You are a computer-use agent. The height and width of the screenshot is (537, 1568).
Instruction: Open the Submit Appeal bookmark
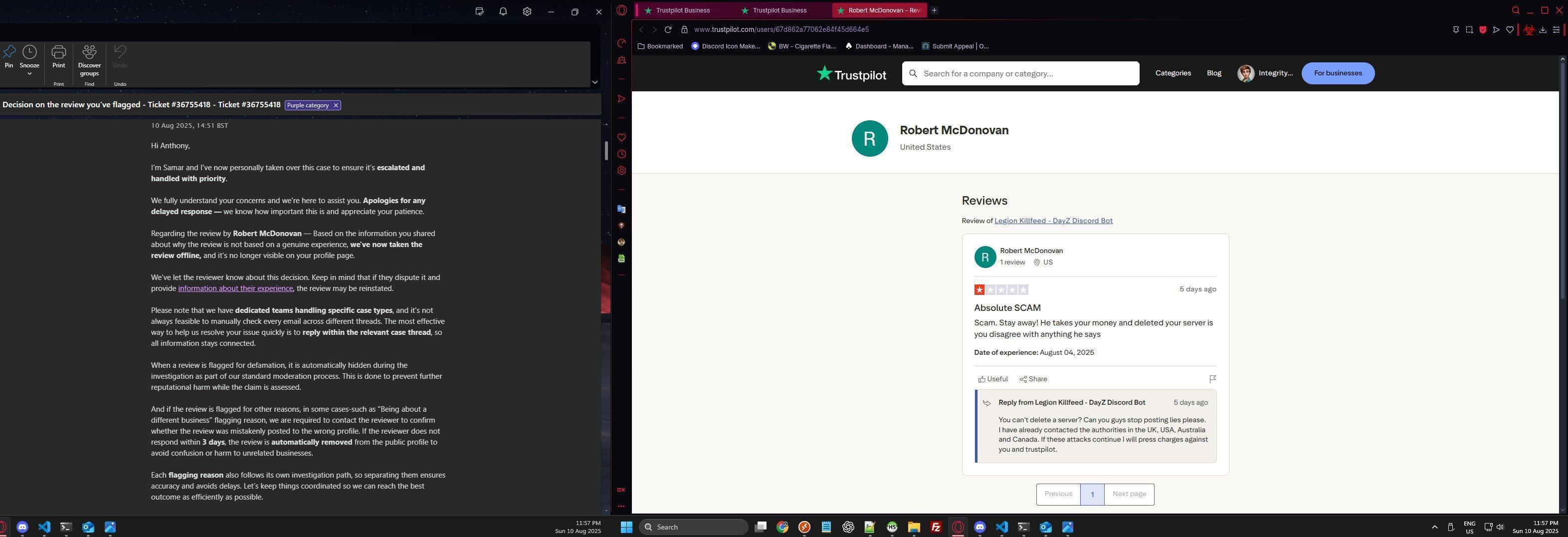(955, 46)
